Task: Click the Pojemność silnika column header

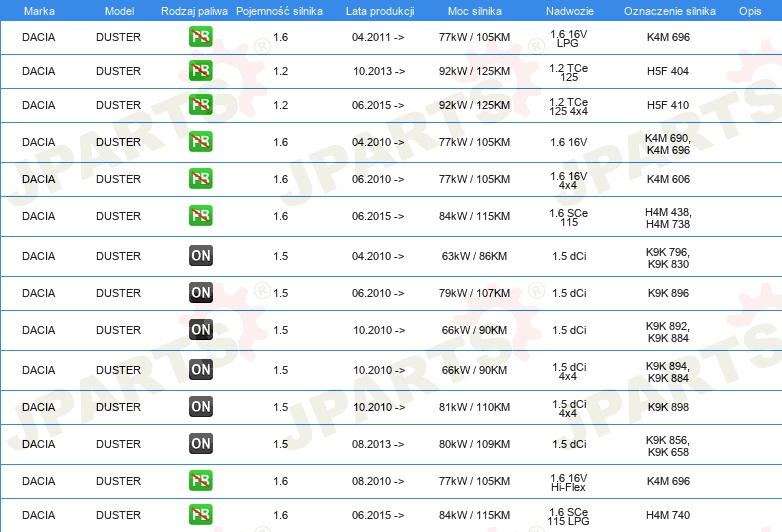Action: click(279, 11)
